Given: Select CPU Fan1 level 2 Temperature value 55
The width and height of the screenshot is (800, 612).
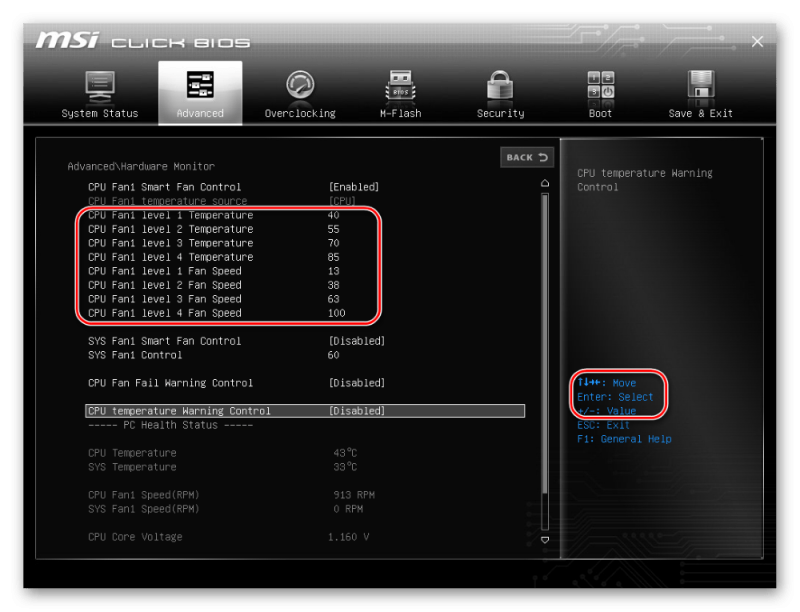Looking at the screenshot, I should (x=333, y=229).
